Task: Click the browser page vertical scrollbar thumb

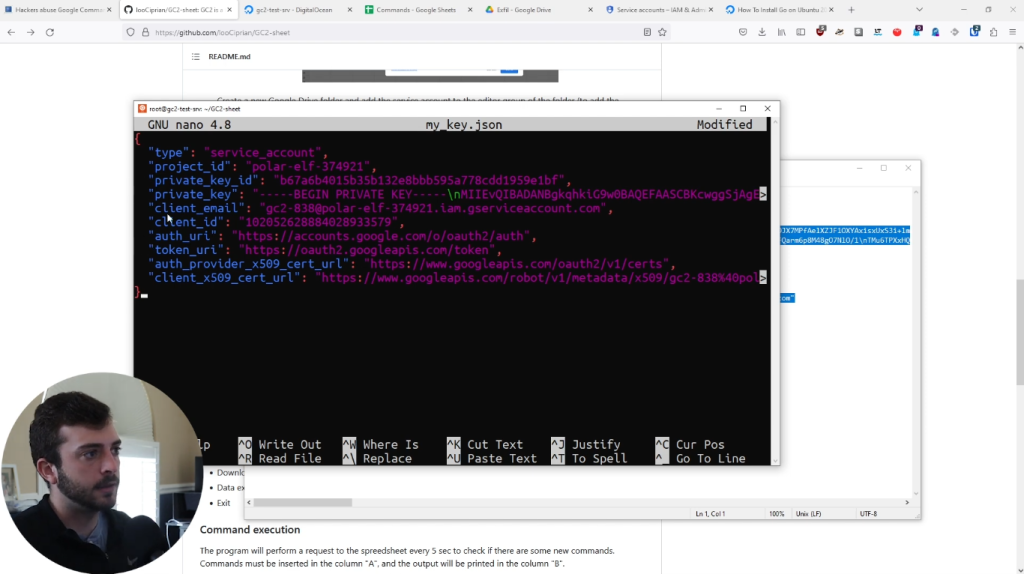Action: 1020,332
